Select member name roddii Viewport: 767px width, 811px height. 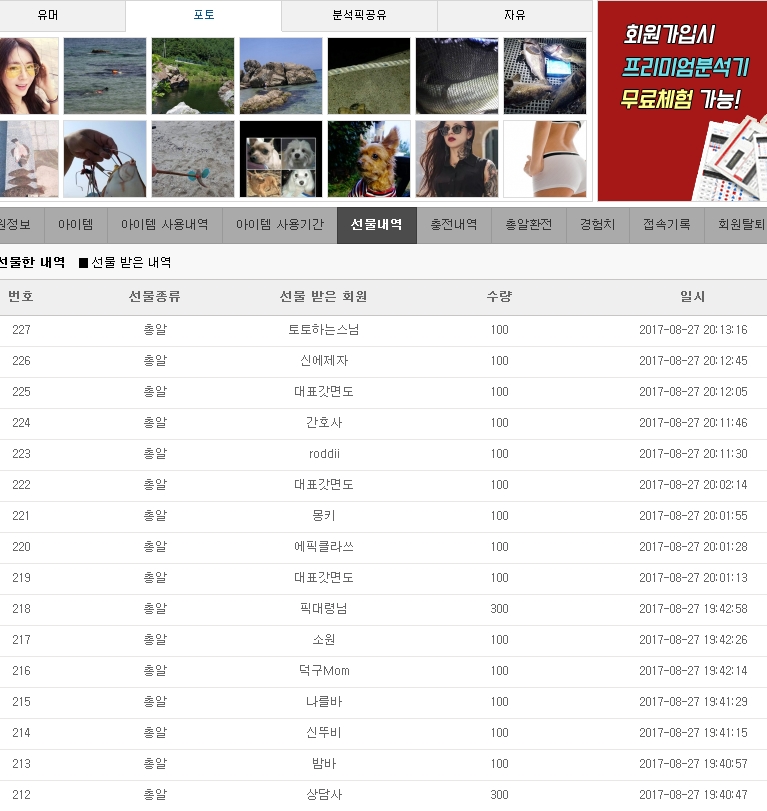[324, 454]
